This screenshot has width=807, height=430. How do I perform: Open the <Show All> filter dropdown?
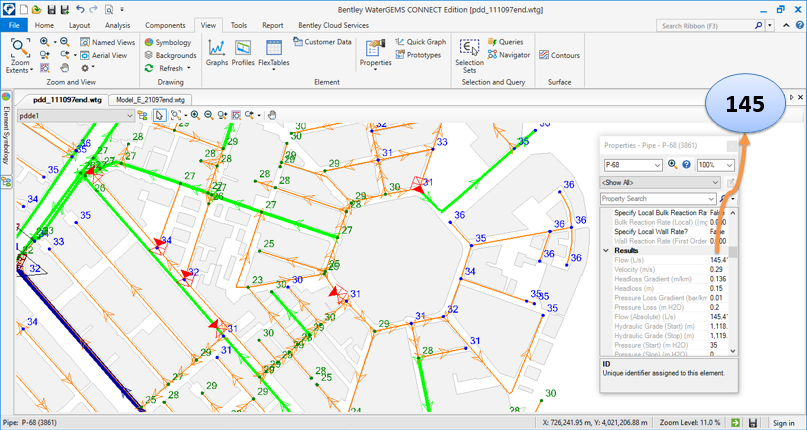point(715,182)
